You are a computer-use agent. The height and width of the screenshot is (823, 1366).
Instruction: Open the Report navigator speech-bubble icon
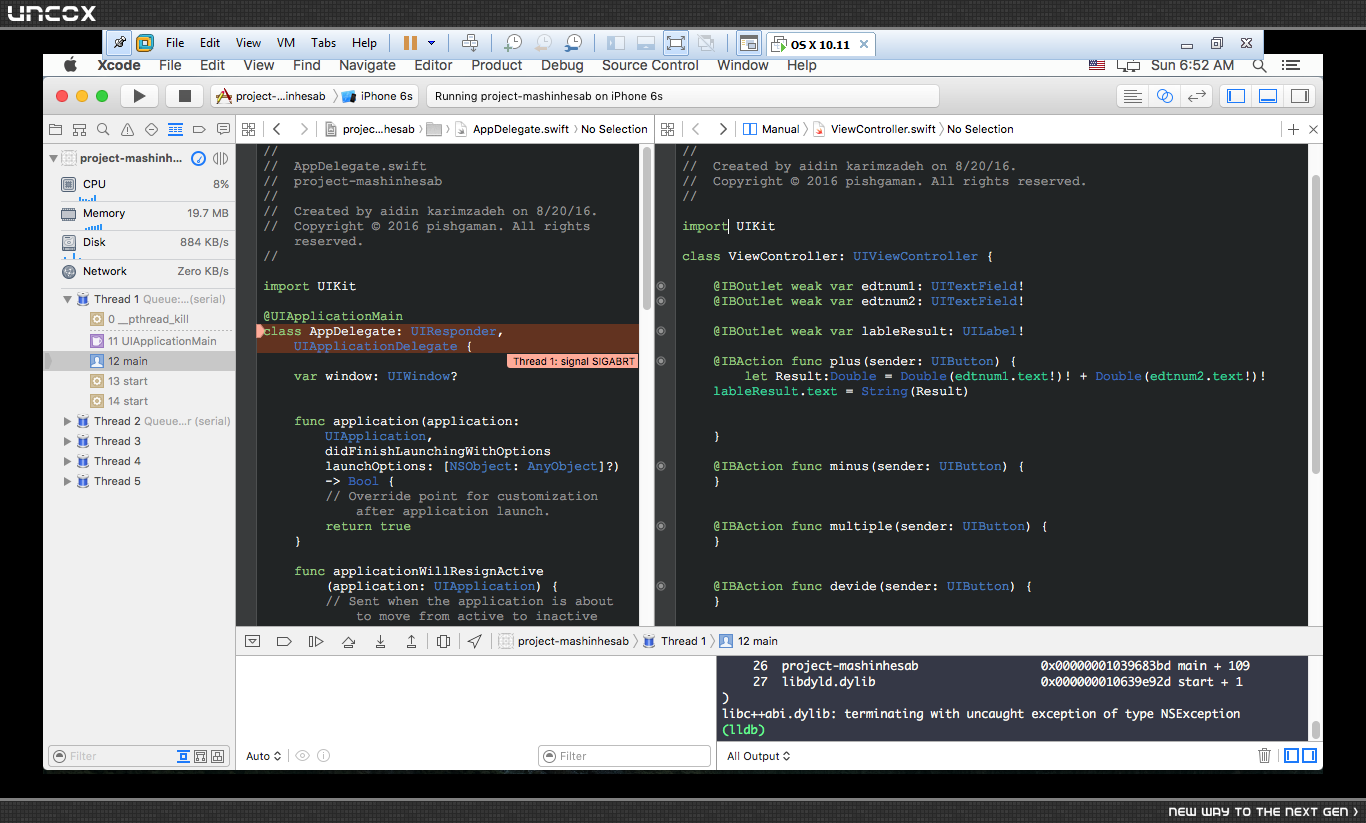[222, 129]
